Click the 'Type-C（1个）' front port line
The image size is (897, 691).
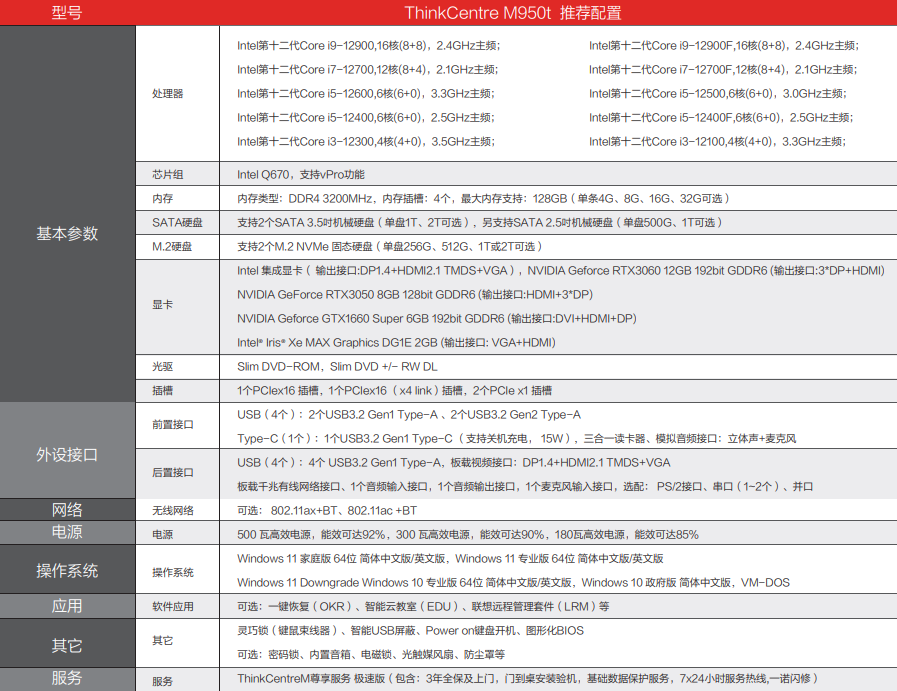[517, 439]
